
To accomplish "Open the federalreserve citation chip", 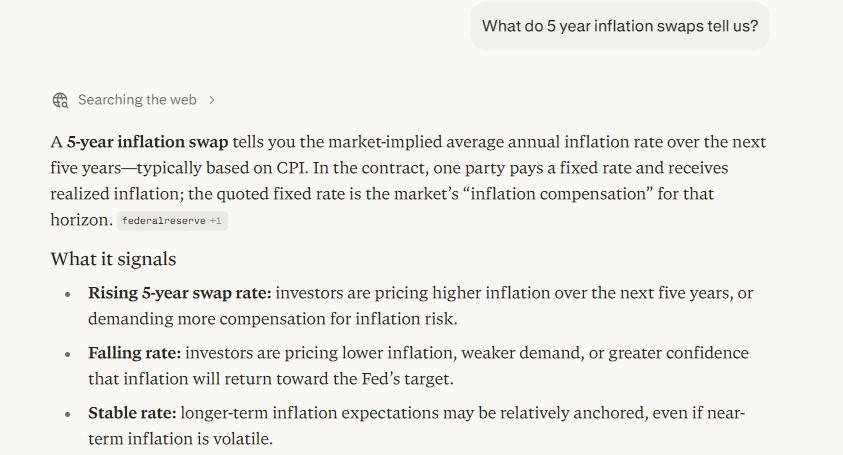I will 173,221.
